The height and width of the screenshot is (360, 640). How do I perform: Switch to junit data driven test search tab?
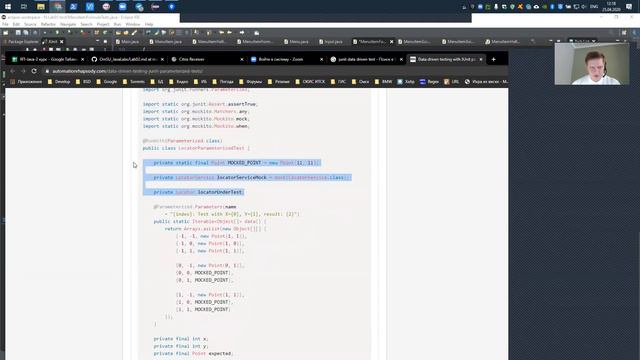pos(367,59)
